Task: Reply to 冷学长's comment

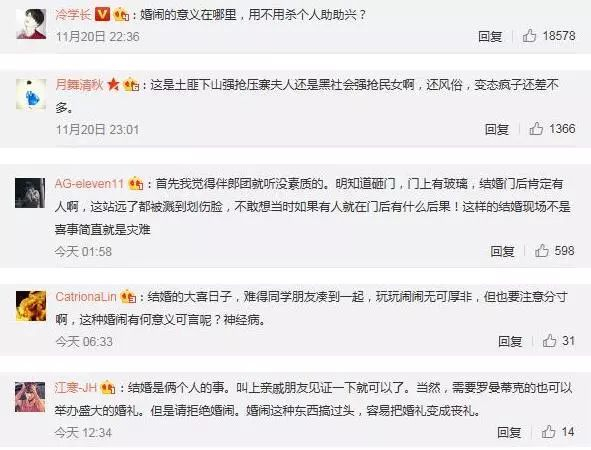Action: (x=490, y=36)
